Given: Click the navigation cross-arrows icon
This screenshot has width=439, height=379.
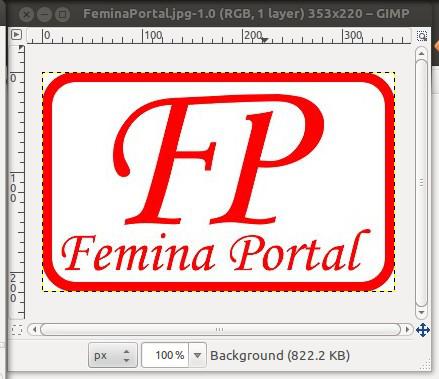Looking at the screenshot, I should (423, 330).
